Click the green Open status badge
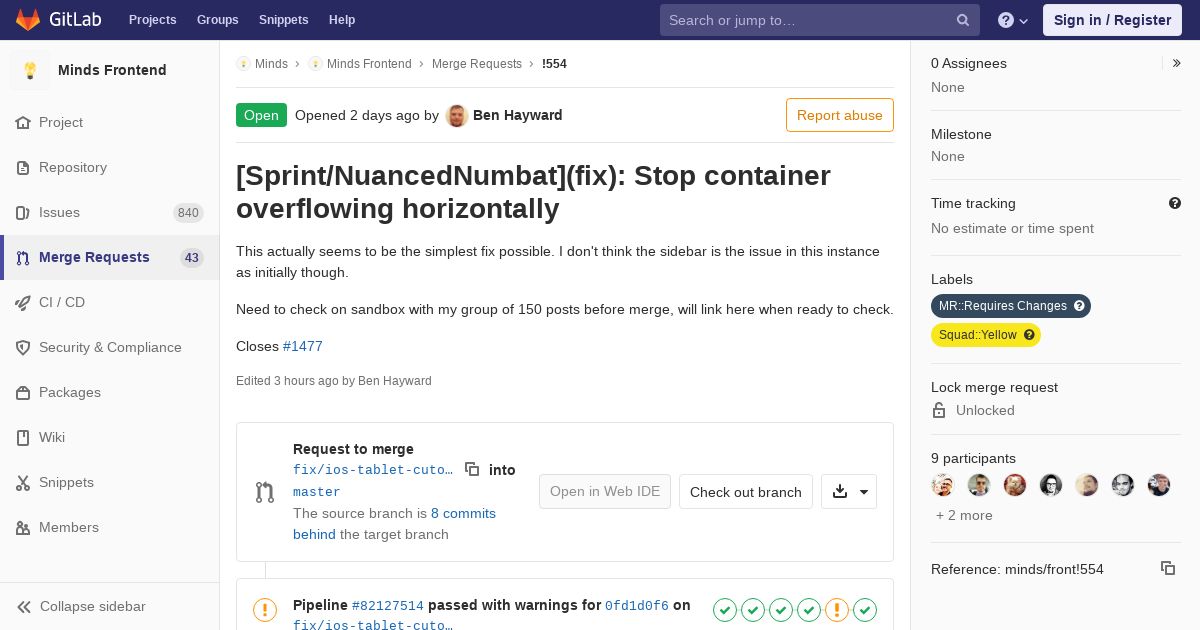Viewport: 1200px width, 630px height. click(261, 115)
